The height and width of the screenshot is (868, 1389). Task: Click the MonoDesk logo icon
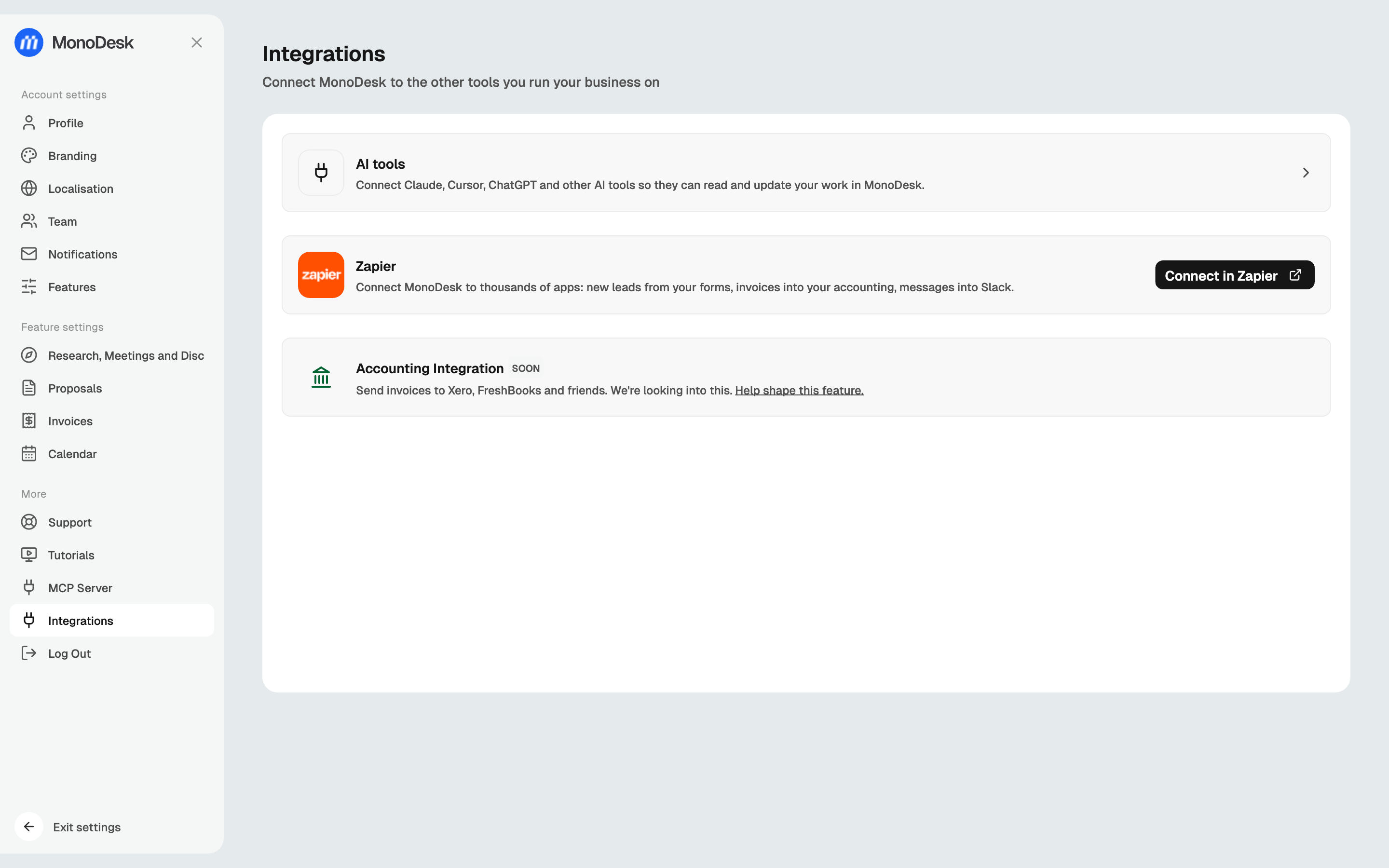point(29,42)
